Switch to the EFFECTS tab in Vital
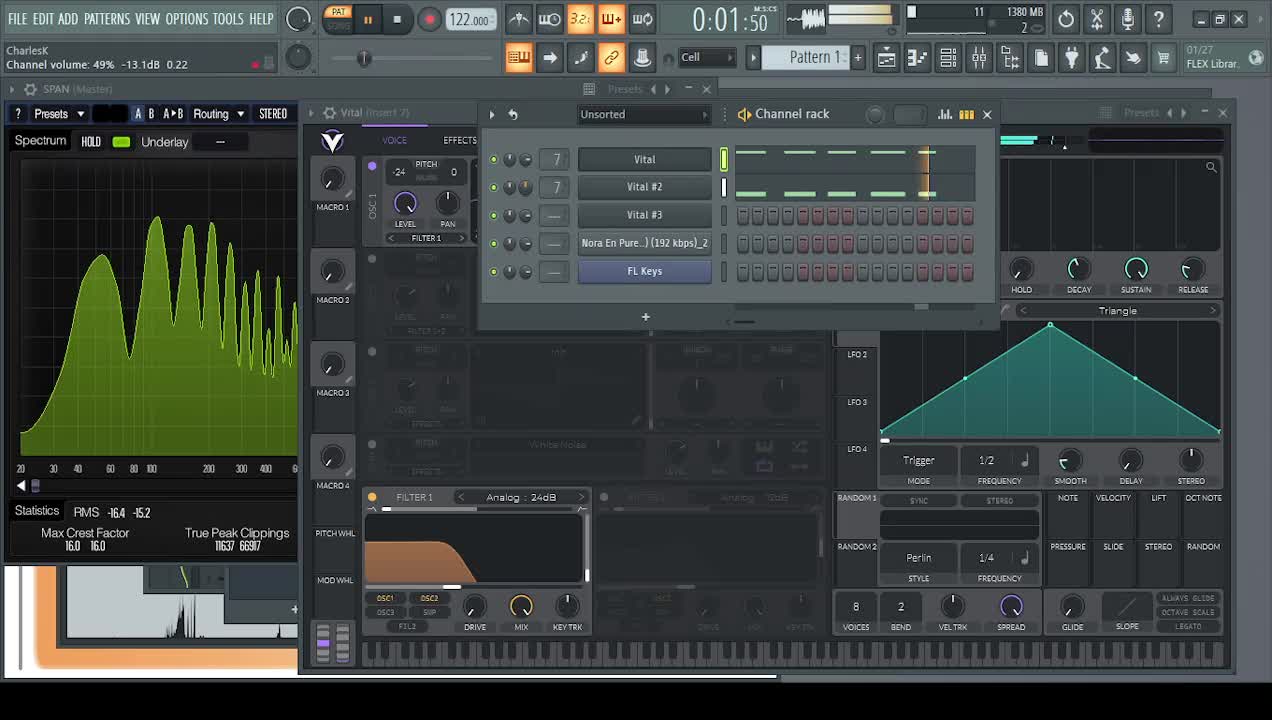Screen dimensions: 1272x720 (460, 140)
